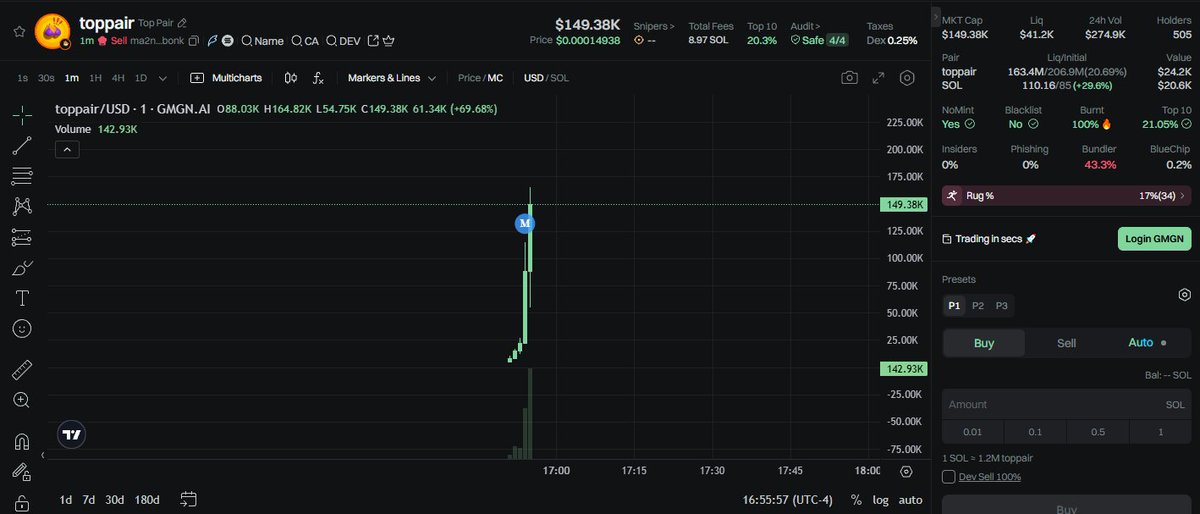
Task: Search token by Name
Action: click(262, 41)
